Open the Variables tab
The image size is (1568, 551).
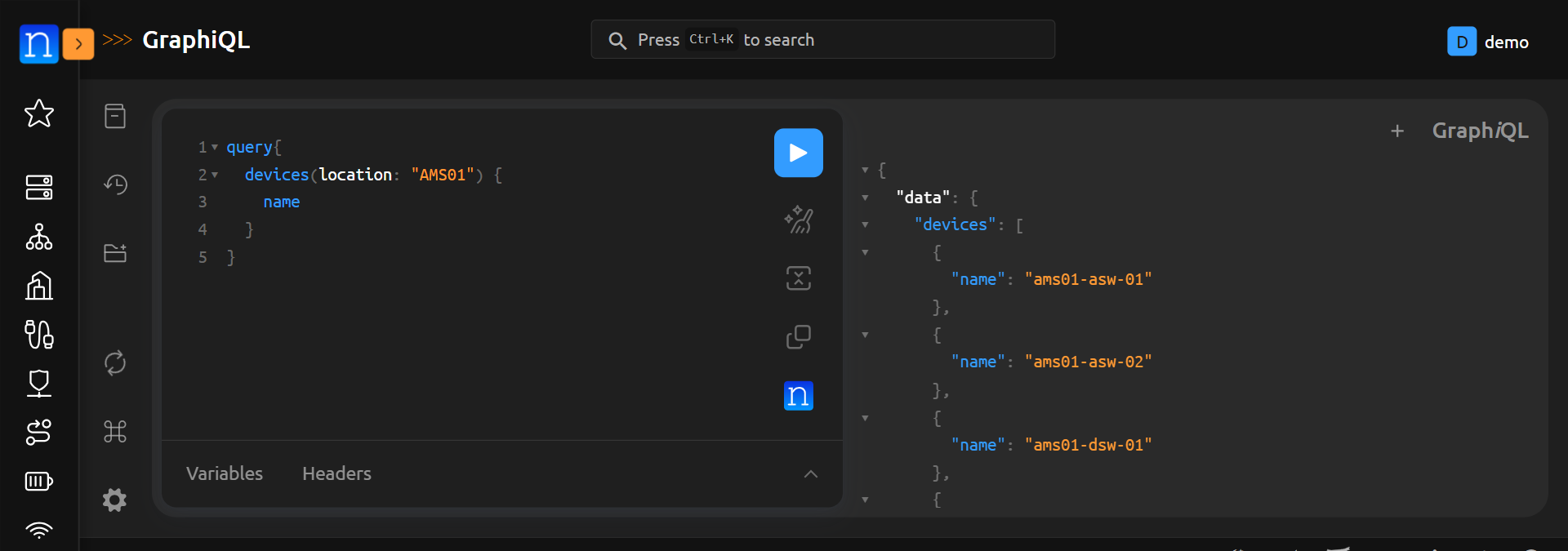(225, 473)
